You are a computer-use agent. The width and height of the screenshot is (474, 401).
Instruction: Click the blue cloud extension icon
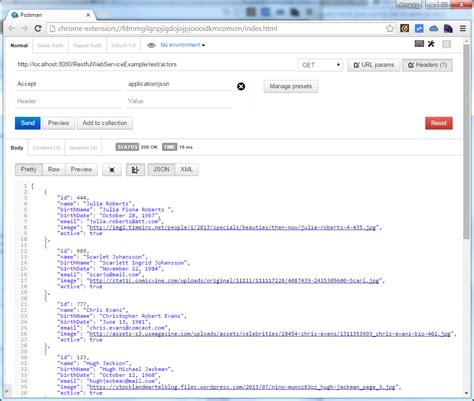433,28
